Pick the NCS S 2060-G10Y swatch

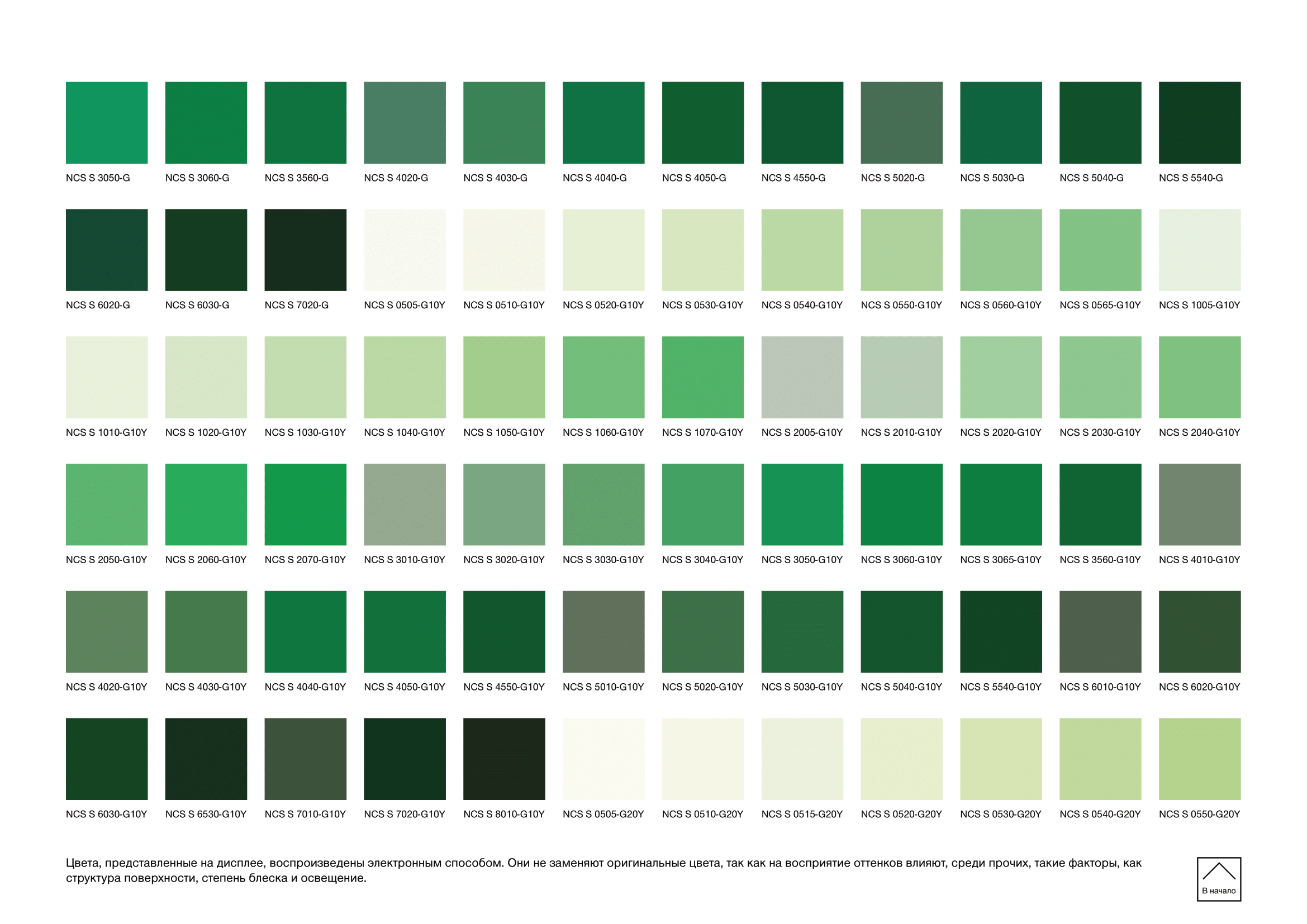(206, 504)
